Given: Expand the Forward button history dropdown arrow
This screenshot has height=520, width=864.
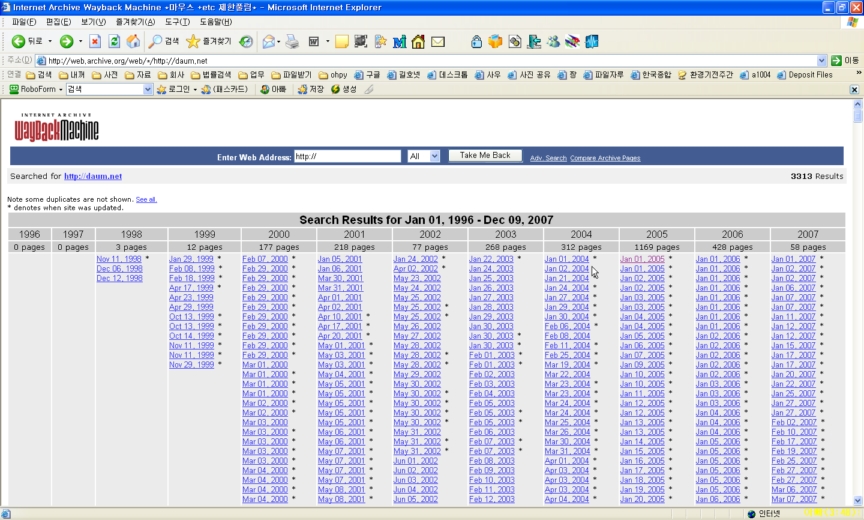Looking at the screenshot, I should (80, 41).
